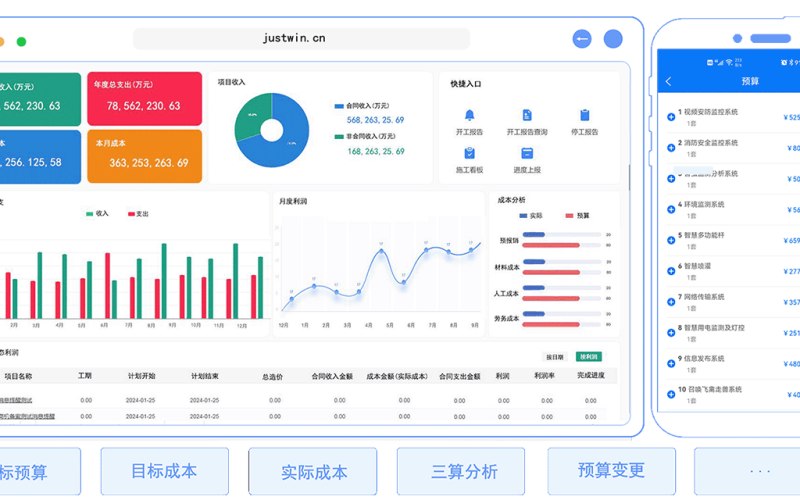Expand item 5 智慧多功能杆 plus icon
The height and width of the screenshot is (500, 800).
[x=671, y=240]
